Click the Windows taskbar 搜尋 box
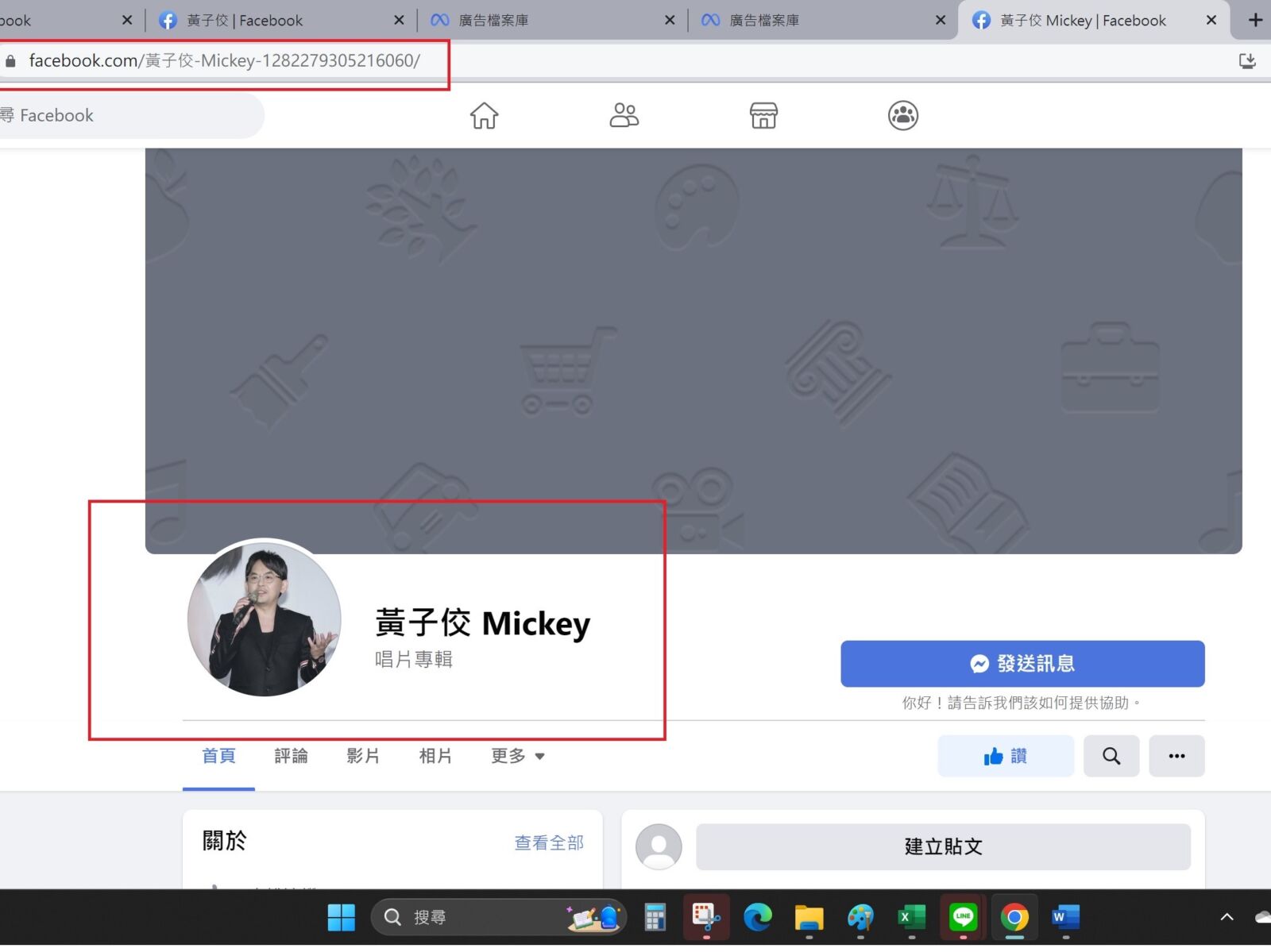 tap(499, 917)
